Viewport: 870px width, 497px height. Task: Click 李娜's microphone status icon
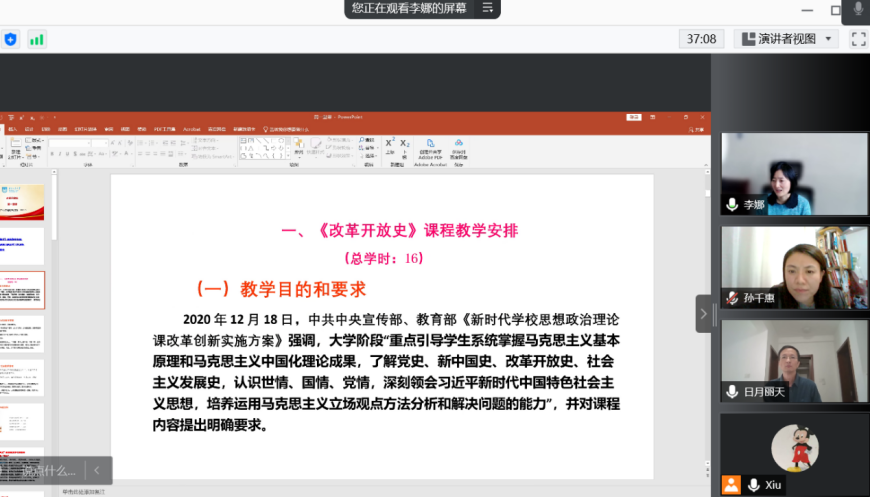click(x=733, y=204)
